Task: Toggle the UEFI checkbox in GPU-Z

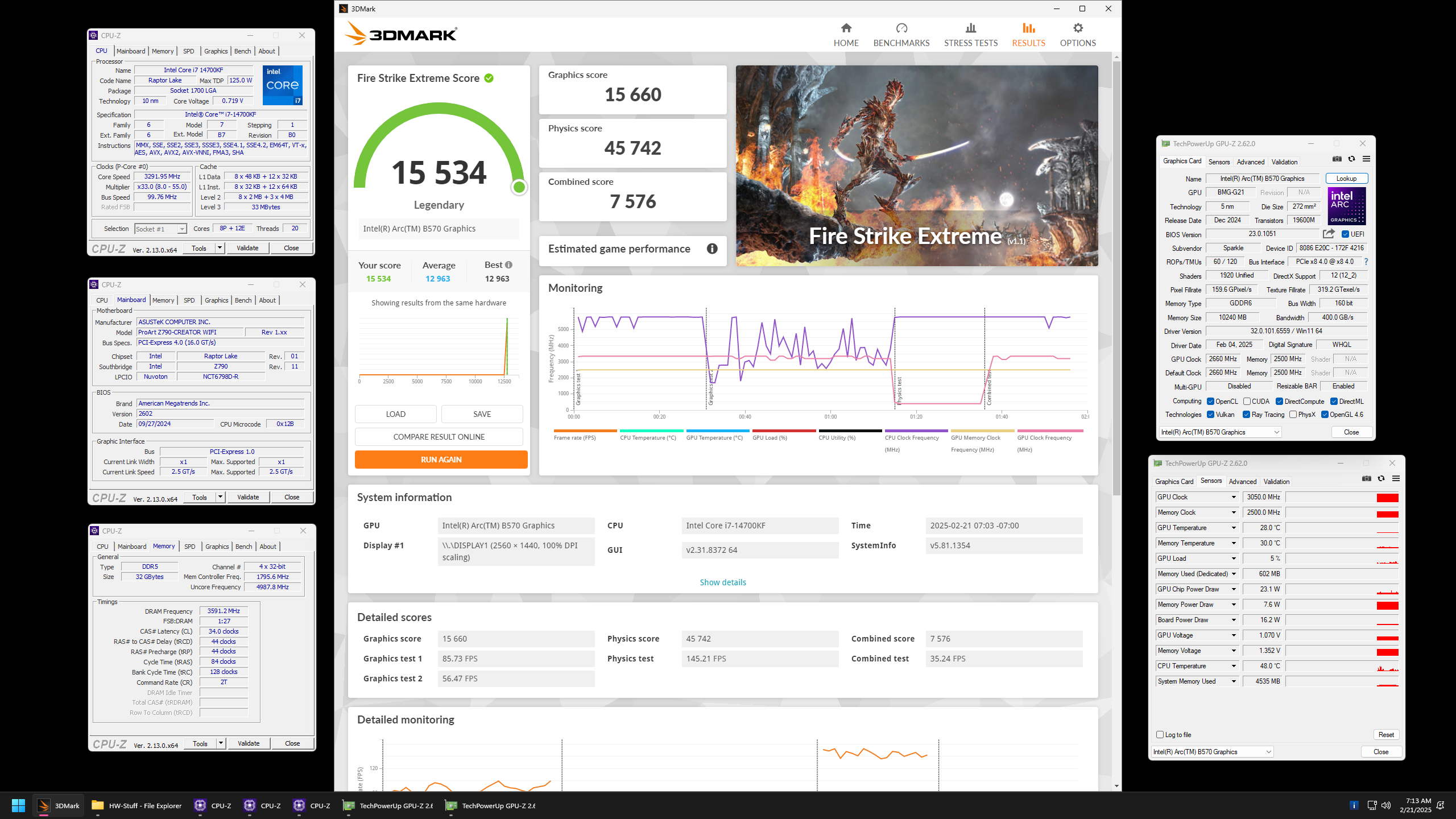Action: (x=1345, y=234)
